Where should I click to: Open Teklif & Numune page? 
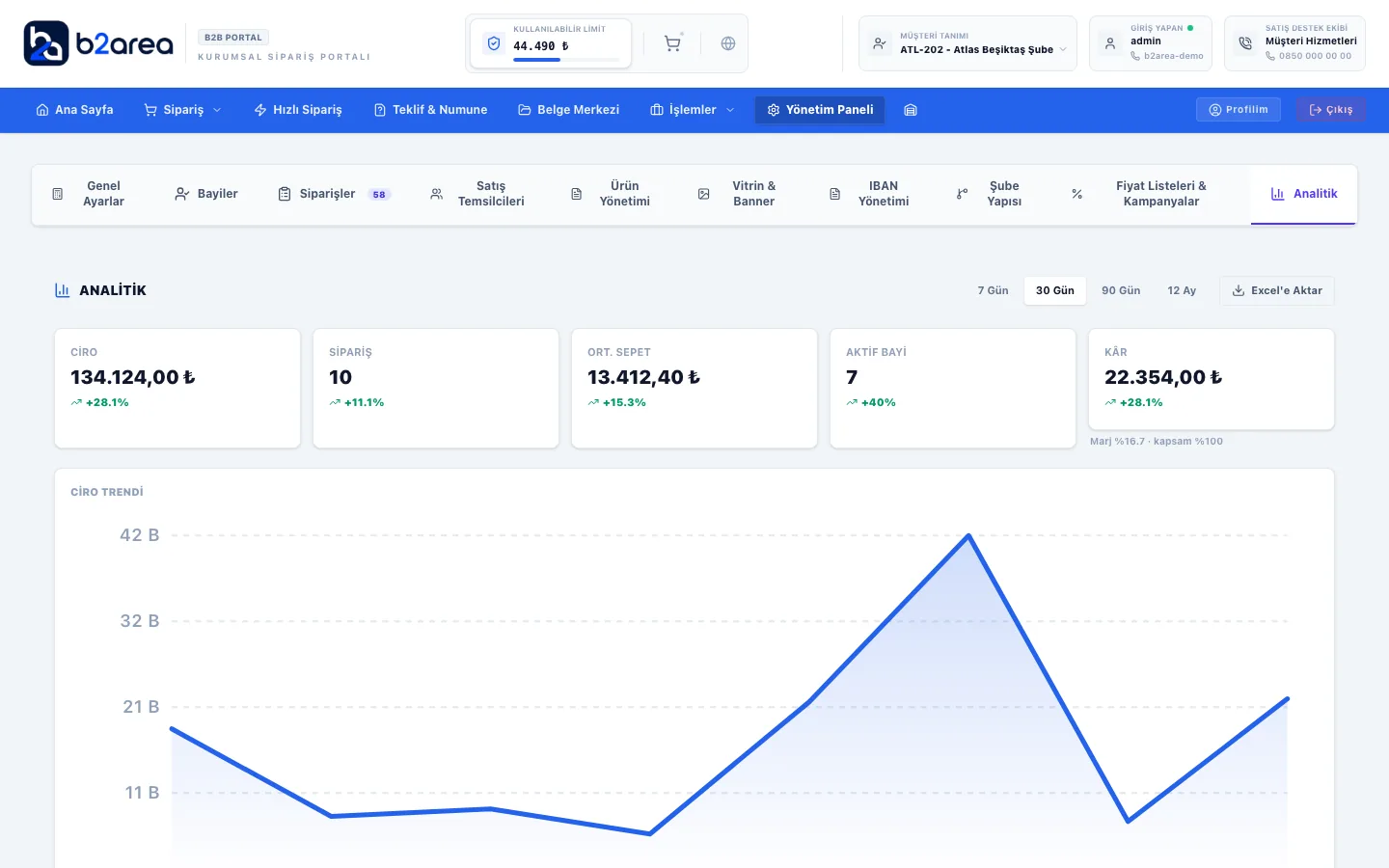pos(430,110)
